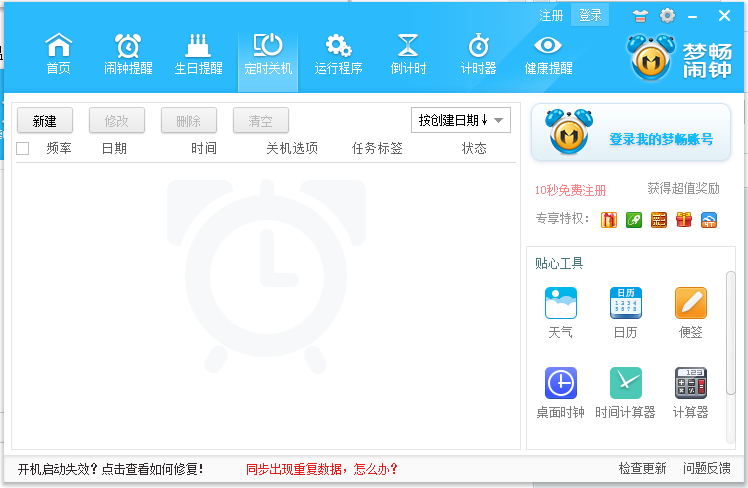Image resolution: width=748 pixels, height=488 pixels.
Task: Click the 贴心工具 panel scrollbar
Action: [x=730, y=332]
